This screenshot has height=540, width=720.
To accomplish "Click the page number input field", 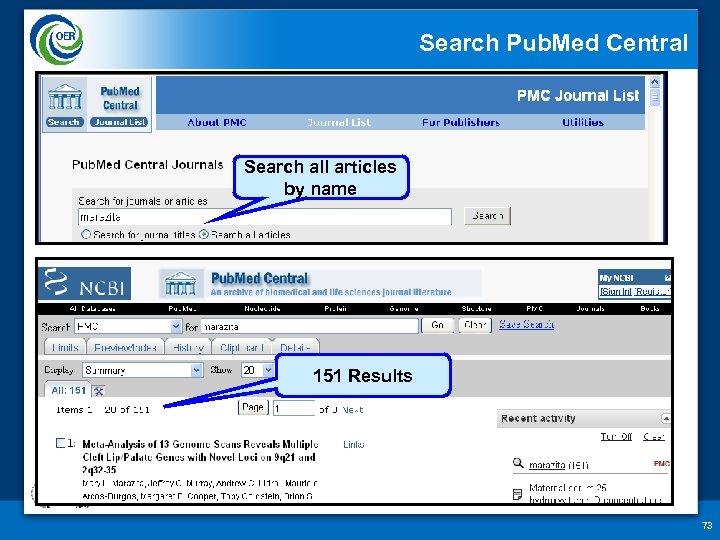I will pos(294,408).
